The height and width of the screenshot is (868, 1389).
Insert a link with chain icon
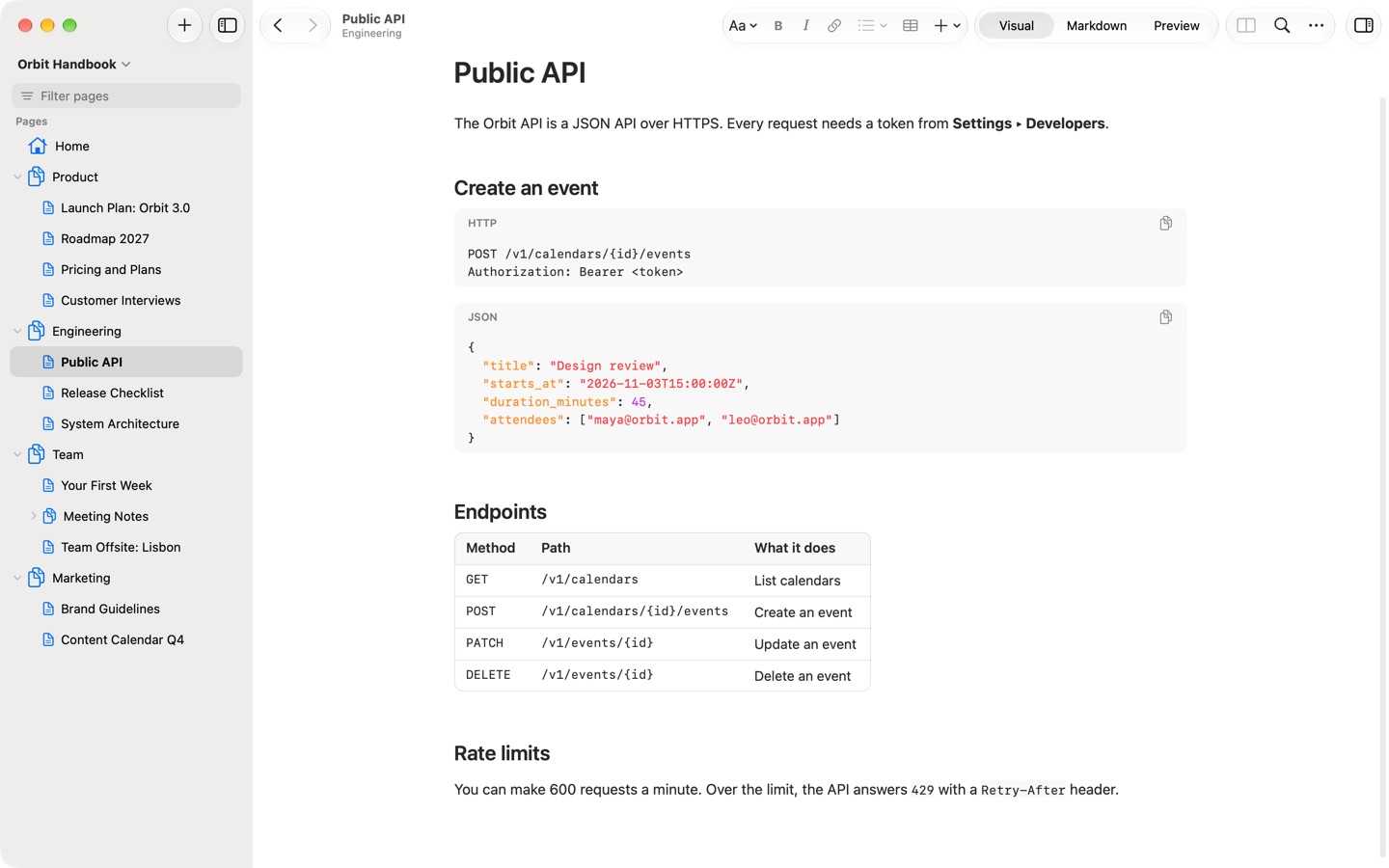coord(834,26)
